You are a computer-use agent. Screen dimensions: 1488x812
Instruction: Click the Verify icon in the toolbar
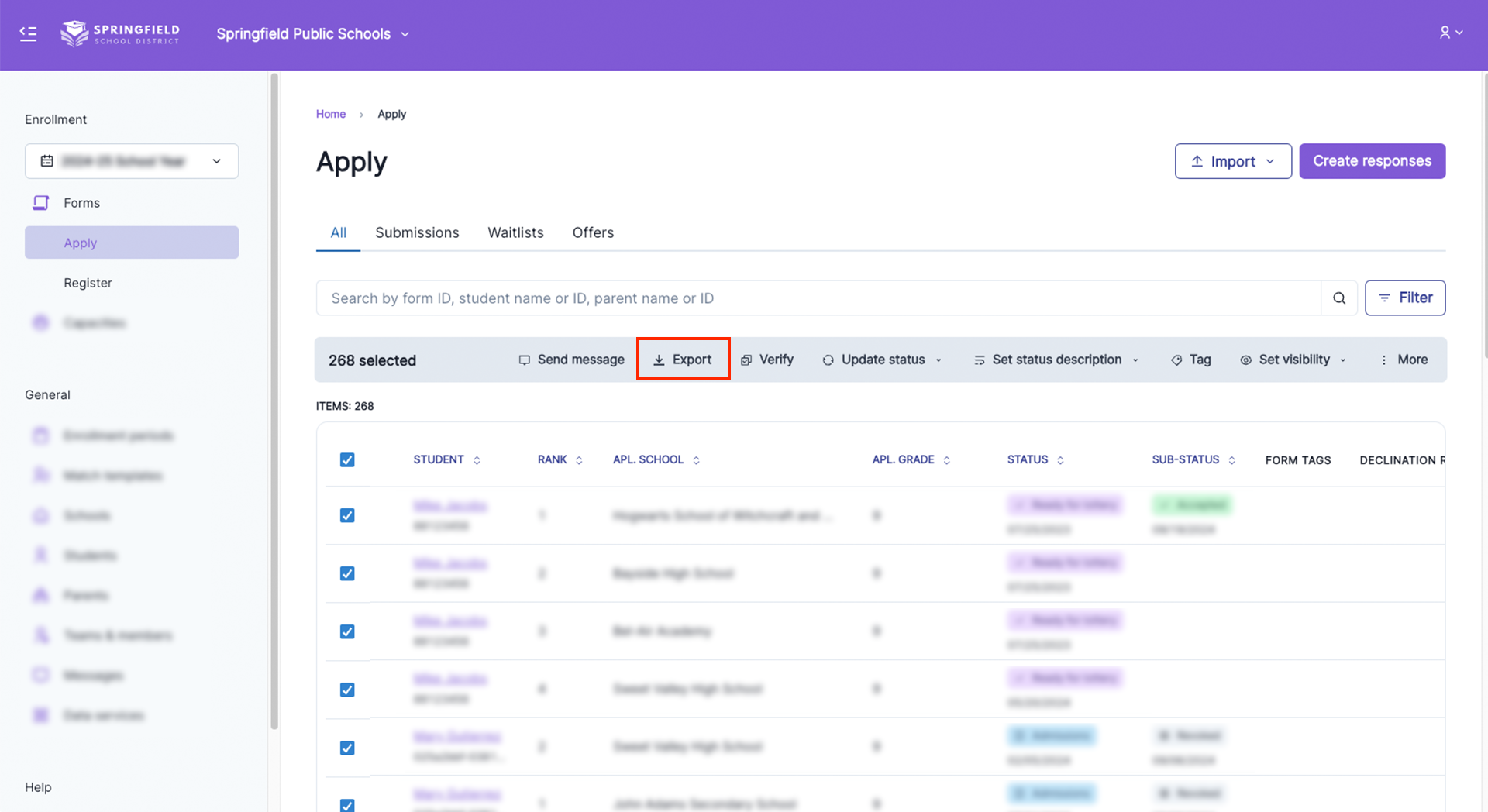click(746, 360)
